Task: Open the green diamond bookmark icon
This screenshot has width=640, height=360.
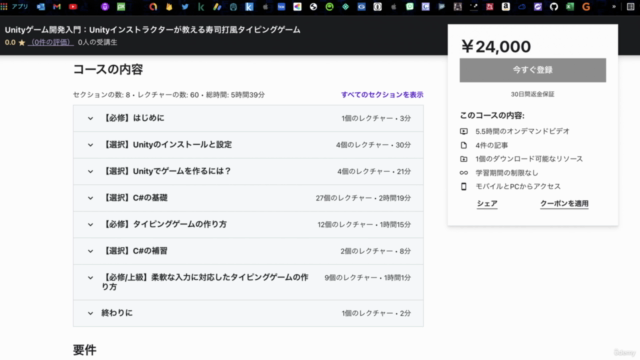Action: [x=345, y=7]
